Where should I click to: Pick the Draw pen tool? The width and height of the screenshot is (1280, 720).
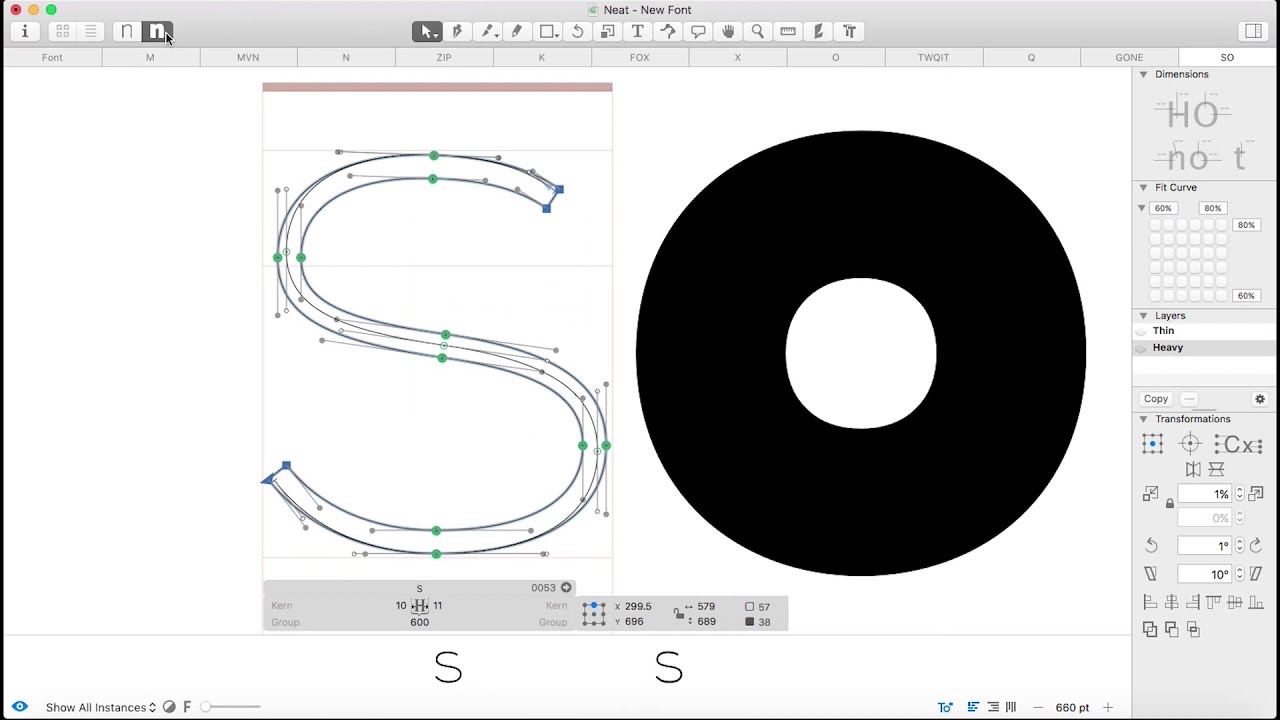pos(457,32)
